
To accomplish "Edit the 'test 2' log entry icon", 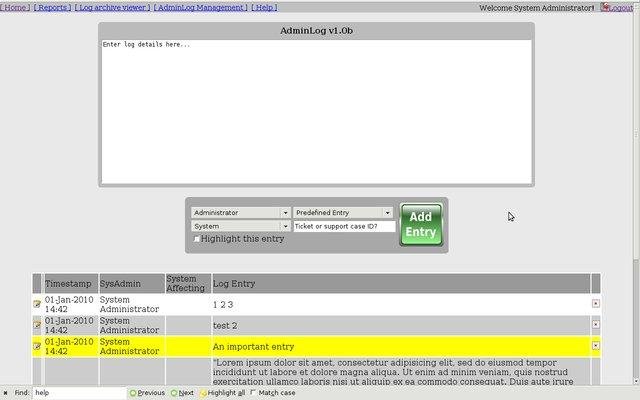I will (x=37, y=324).
